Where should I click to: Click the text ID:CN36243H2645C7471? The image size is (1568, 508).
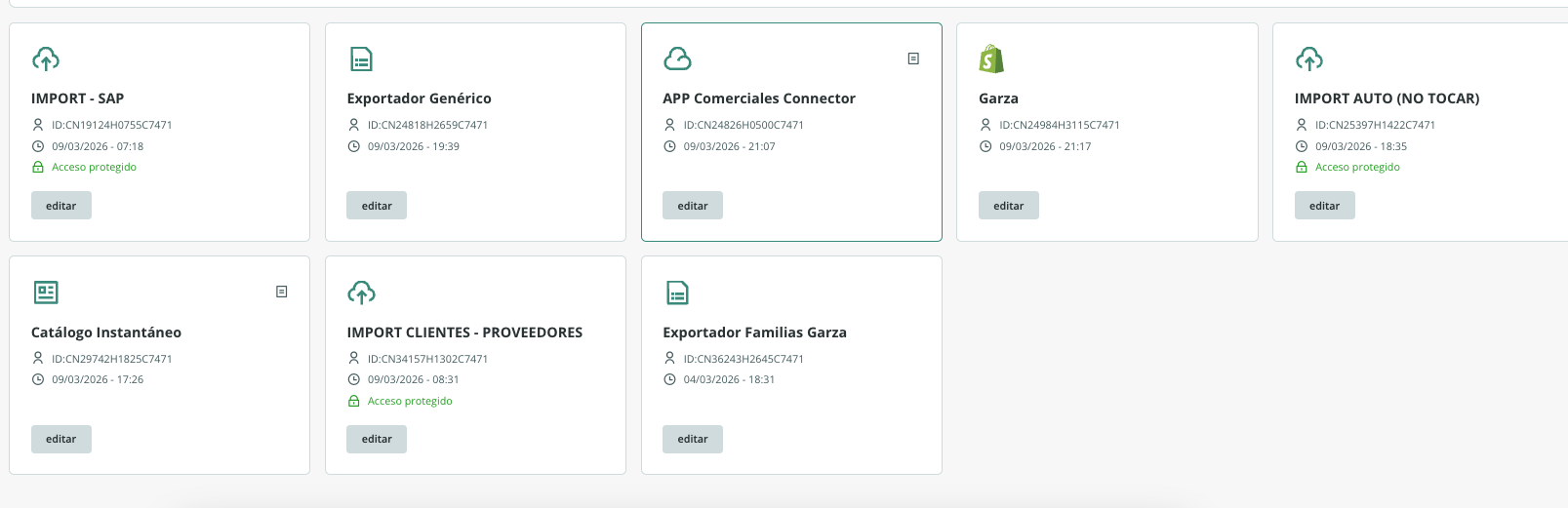744,359
